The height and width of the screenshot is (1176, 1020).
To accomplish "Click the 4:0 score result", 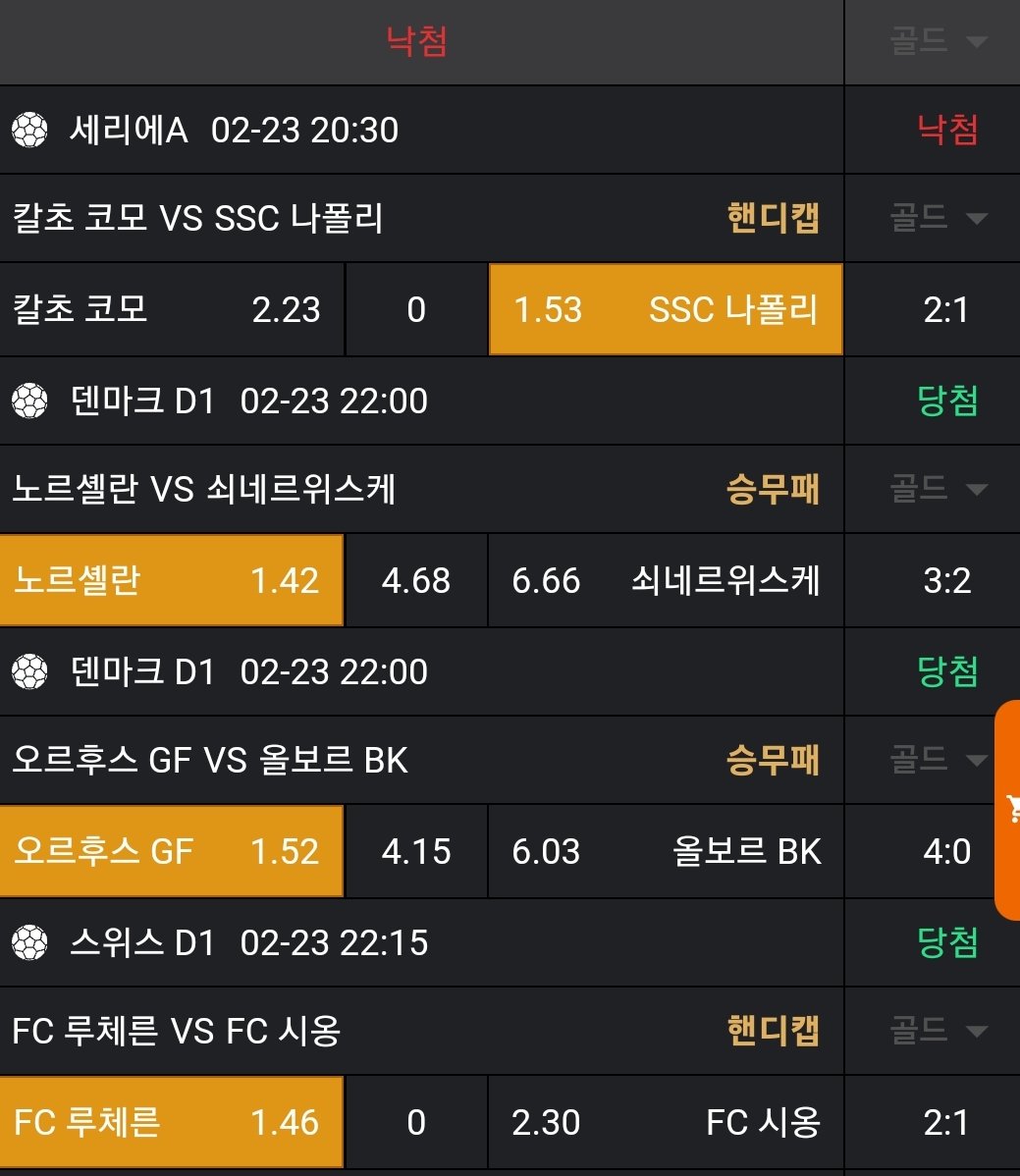I will coord(946,851).
